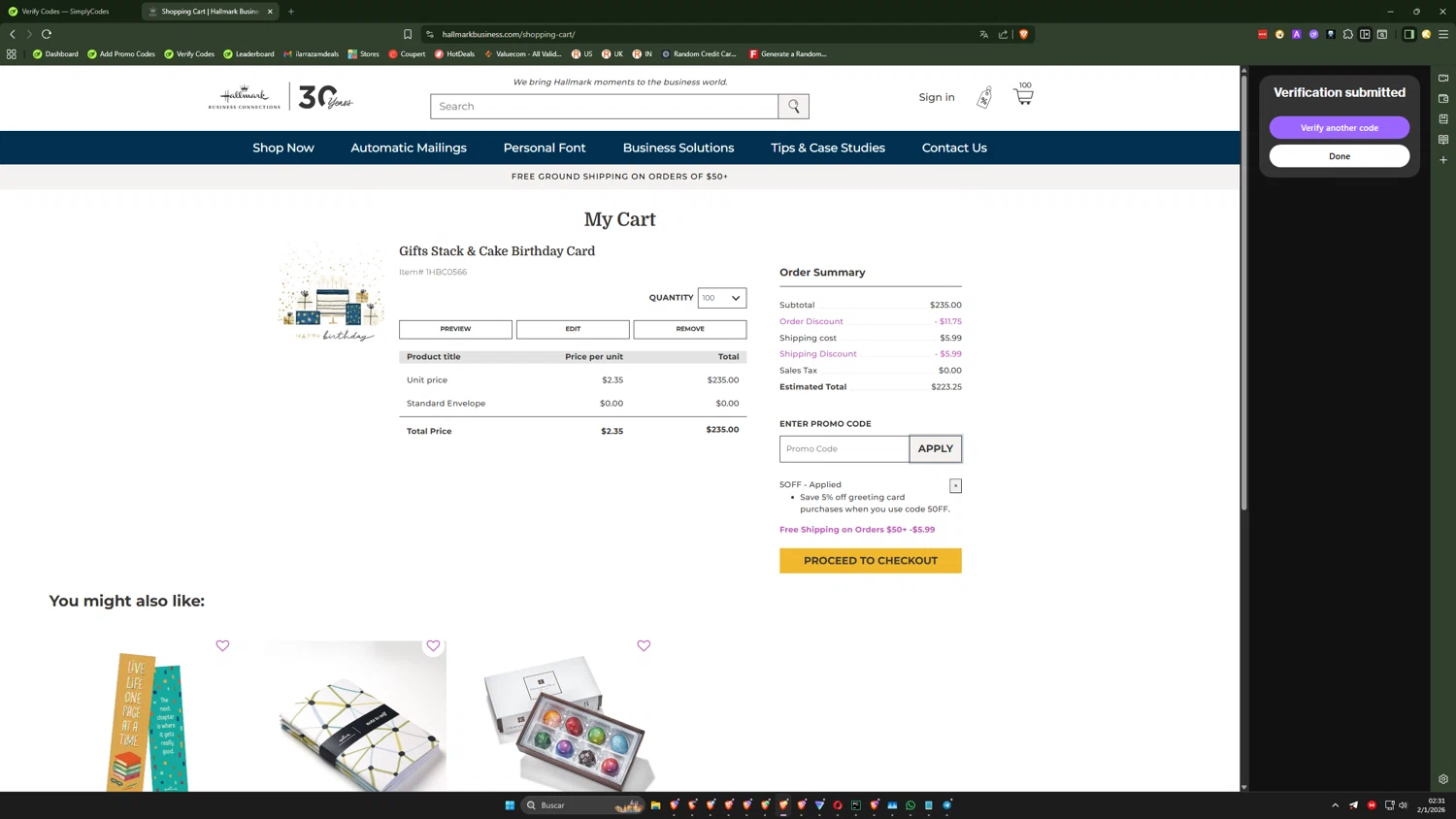Go back using the browser back arrow

[13, 34]
